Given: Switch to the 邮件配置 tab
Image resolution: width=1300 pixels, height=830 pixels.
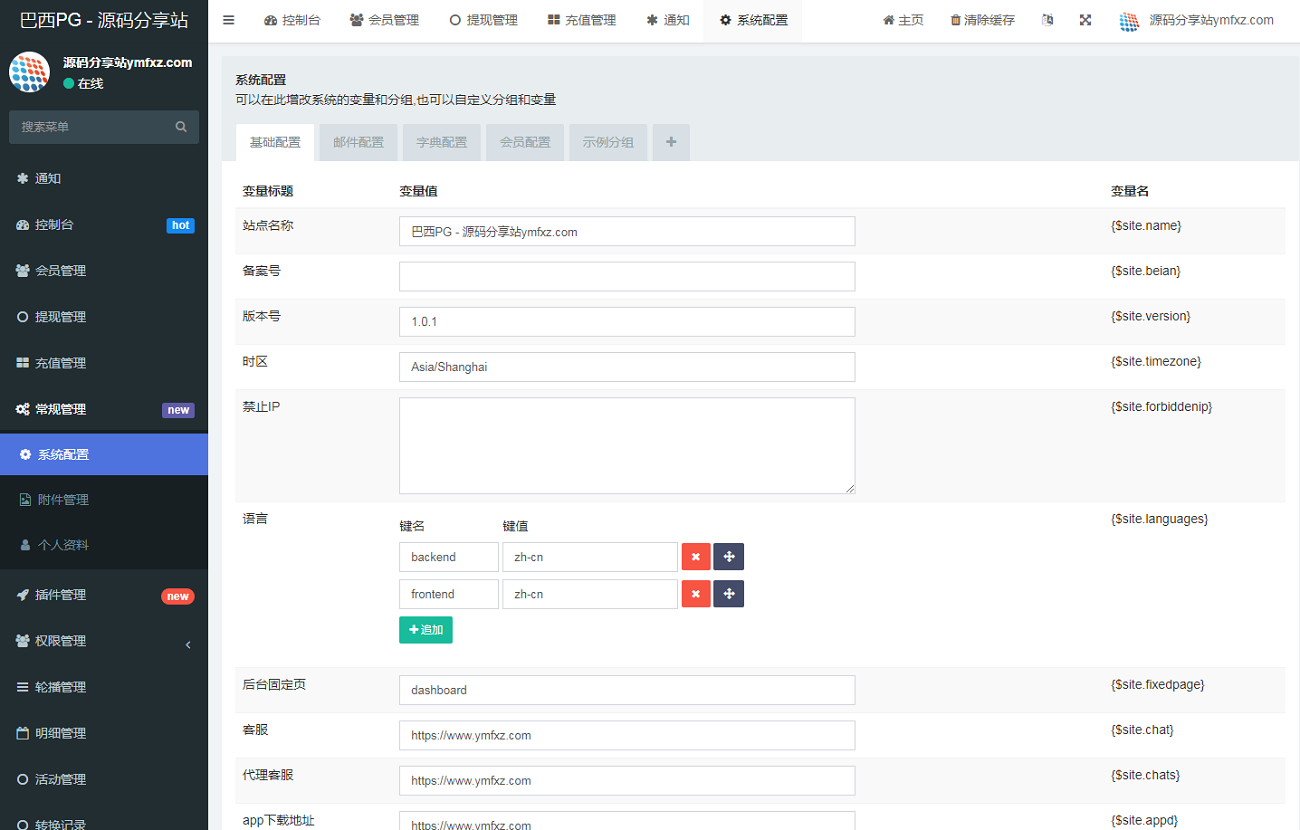Looking at the screenshot, I should (358, 142).
